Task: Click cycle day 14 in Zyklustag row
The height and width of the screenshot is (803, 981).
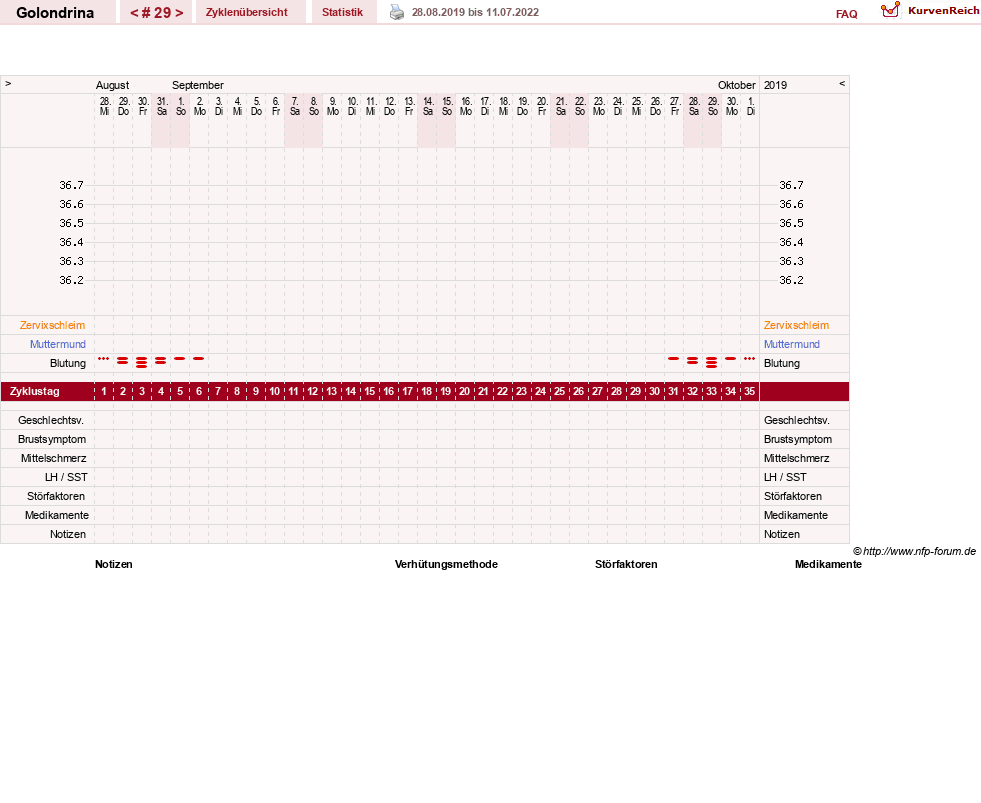Action: tap(350, 392)
